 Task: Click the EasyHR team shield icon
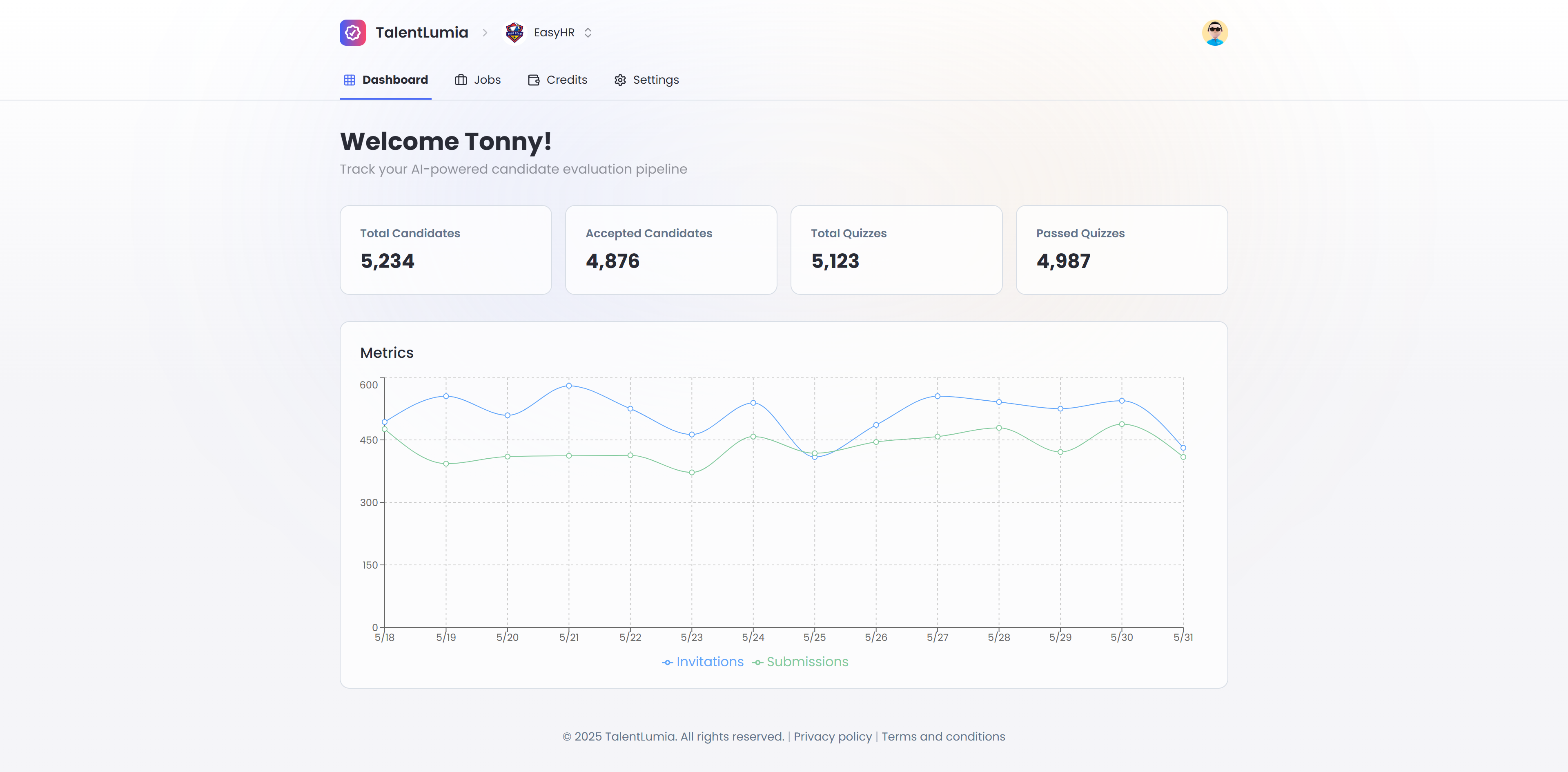(514, 33)
